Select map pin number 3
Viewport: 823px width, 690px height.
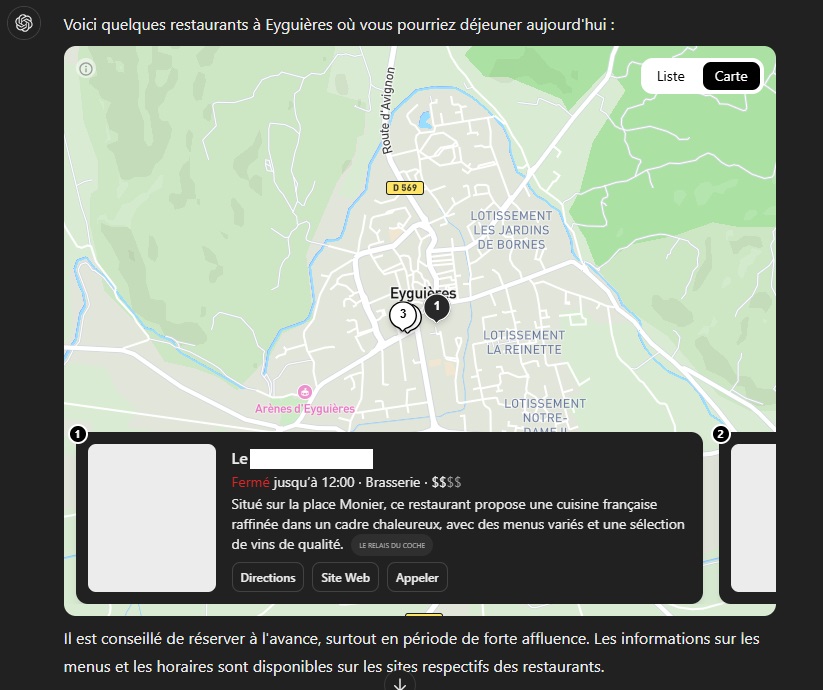402,315
